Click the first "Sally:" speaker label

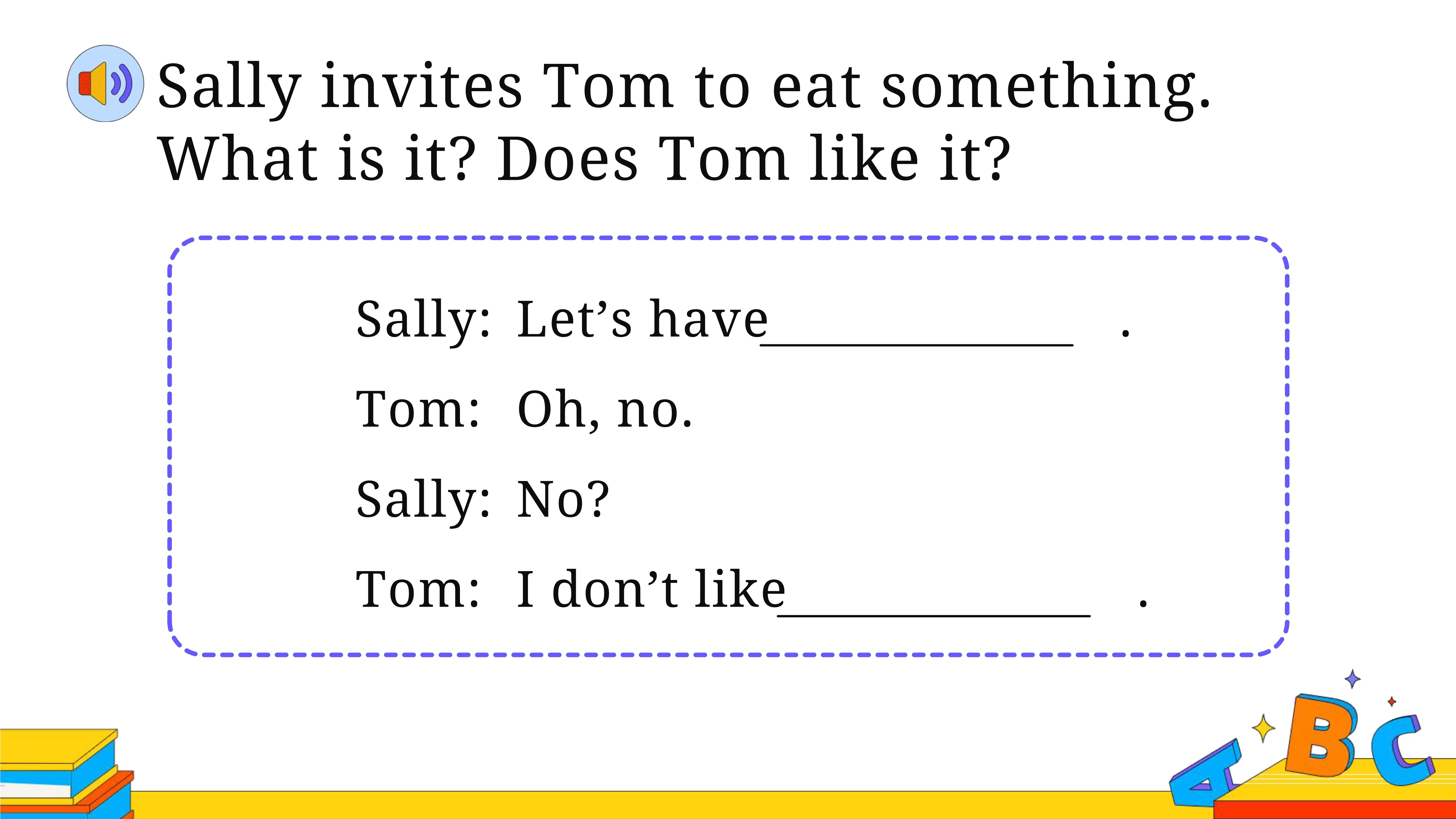tap(423, 321)
